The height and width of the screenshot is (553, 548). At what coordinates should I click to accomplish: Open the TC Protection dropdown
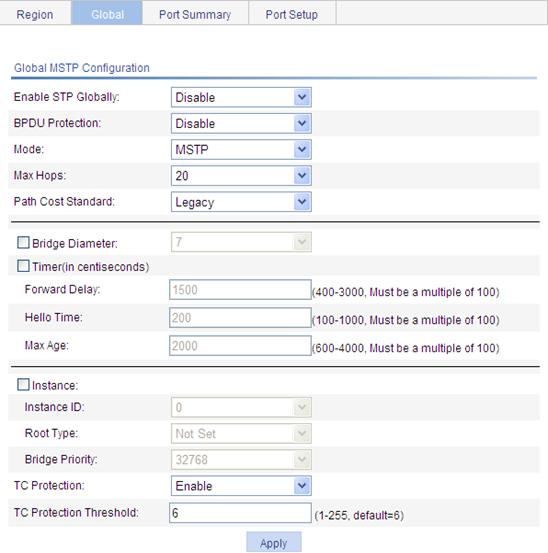(241, 486)
